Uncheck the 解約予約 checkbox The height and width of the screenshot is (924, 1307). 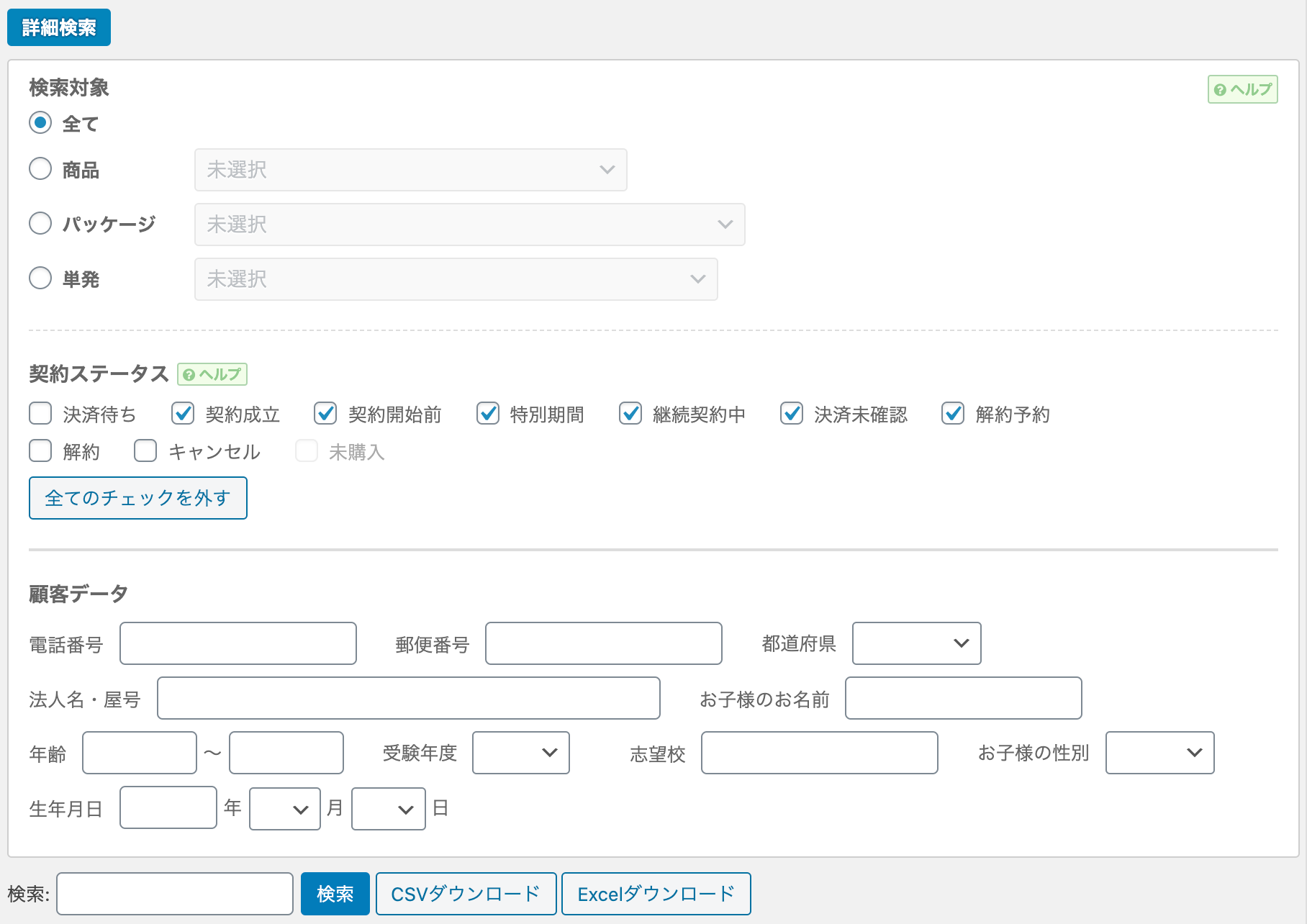[953, 414]
